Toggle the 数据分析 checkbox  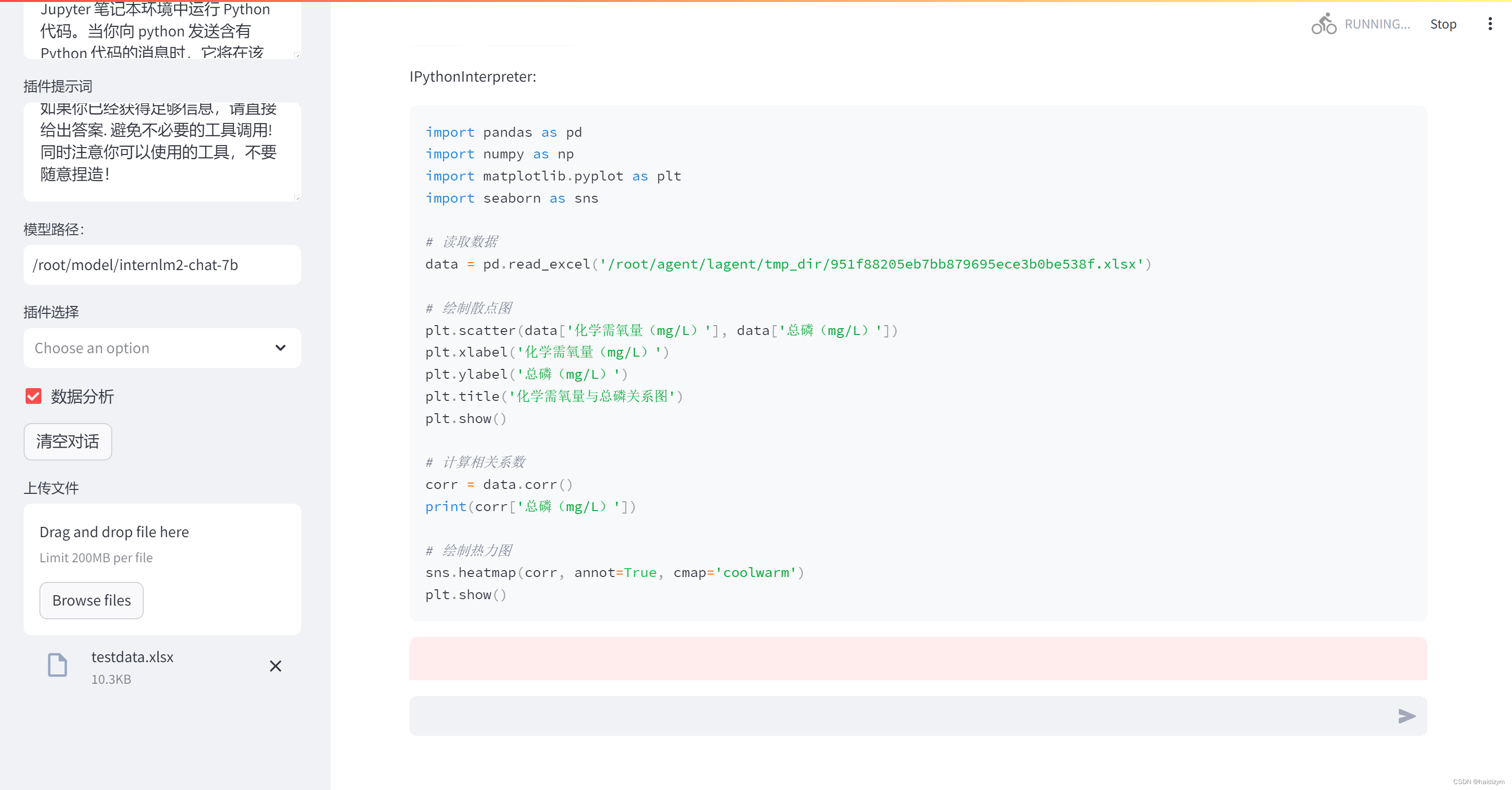(33, 396)
